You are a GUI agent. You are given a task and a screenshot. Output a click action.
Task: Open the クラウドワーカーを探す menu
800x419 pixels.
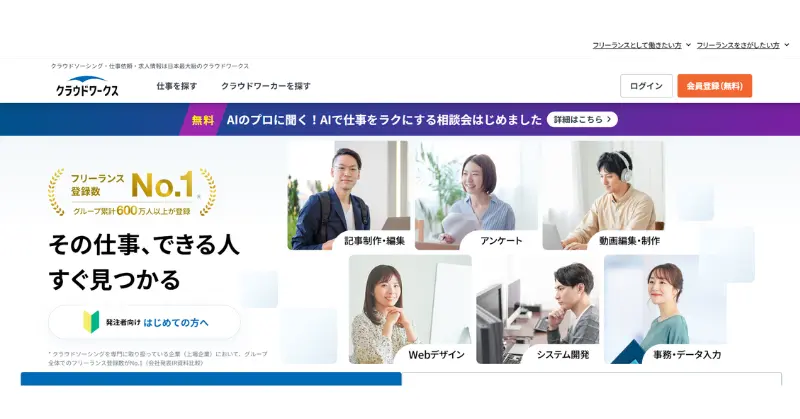[265, 86]
